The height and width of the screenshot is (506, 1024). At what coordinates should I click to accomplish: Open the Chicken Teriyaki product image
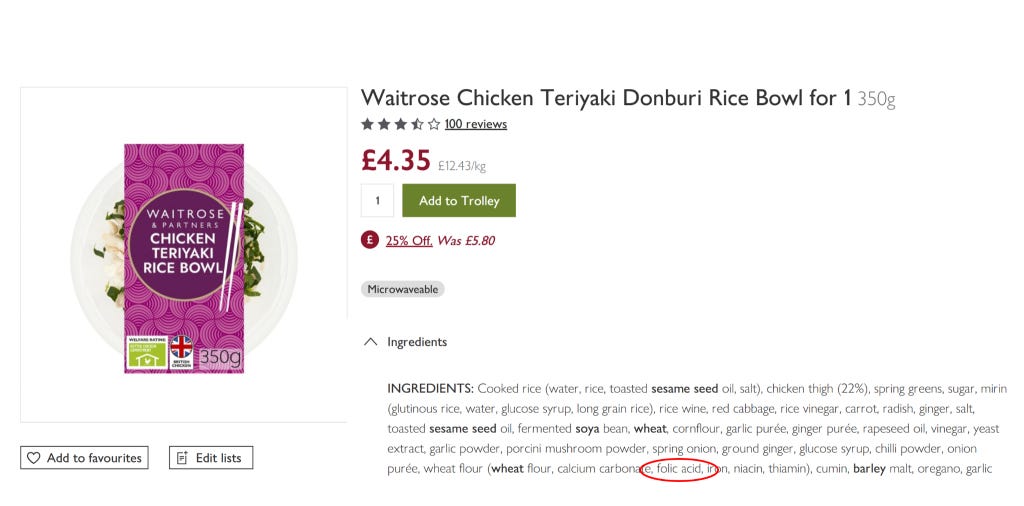coord(184,259)
